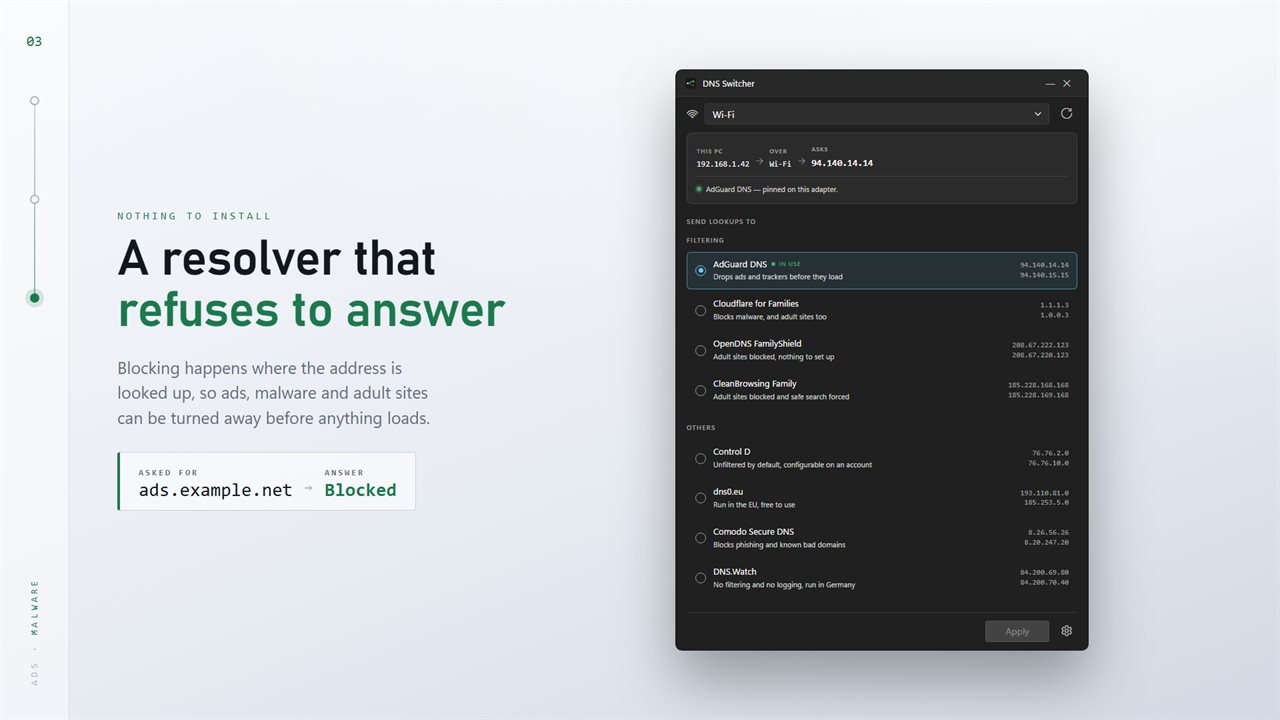Choose the dns0.eu radio button
Image resolution: width=1280 pixels, height=720 pixels.
(700, 498)
